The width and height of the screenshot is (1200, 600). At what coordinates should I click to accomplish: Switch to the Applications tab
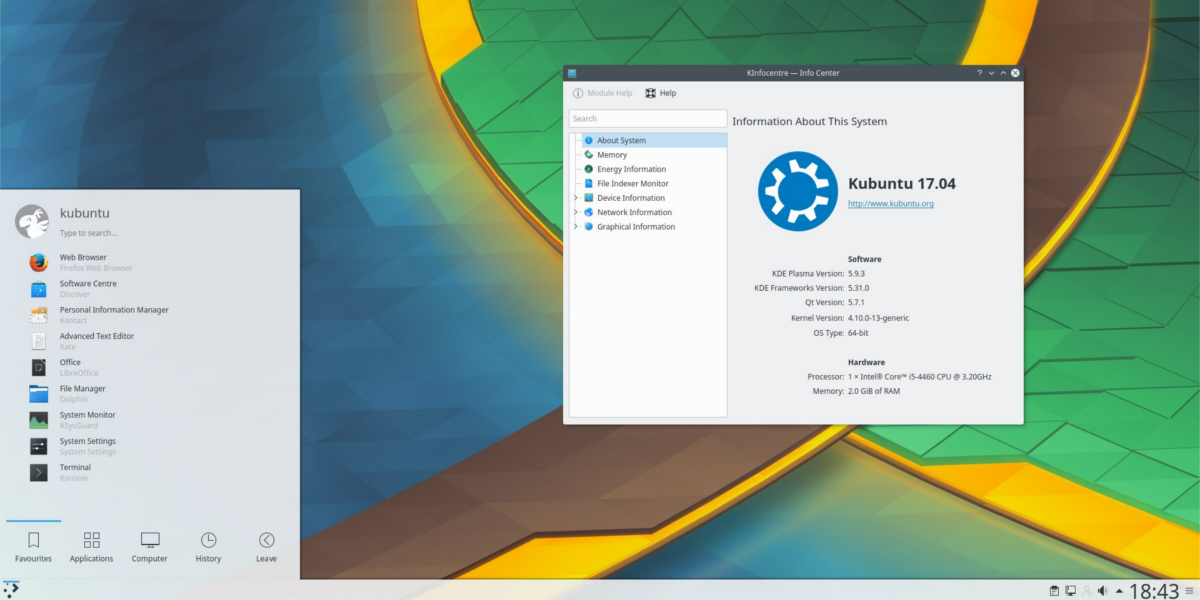click(x=92, y=547)
